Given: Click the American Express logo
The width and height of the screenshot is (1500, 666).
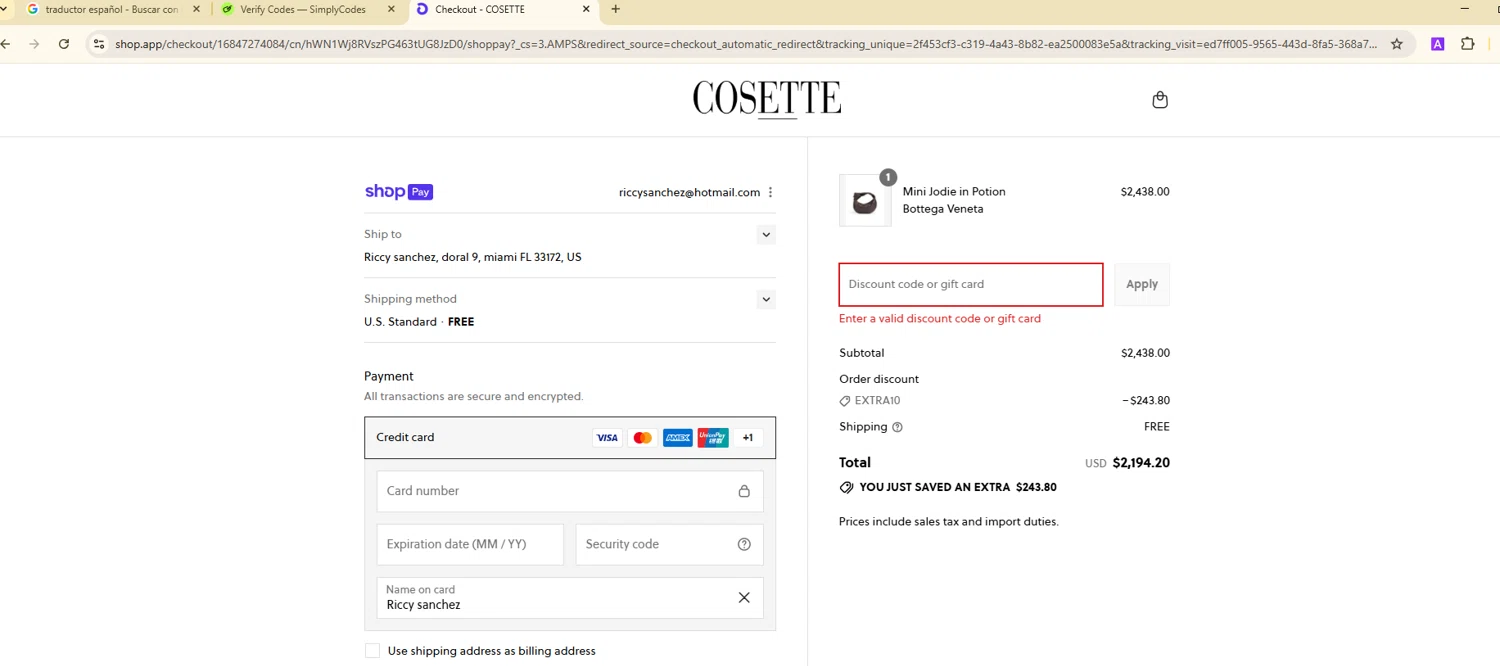Looking at the screenshot, I should pos(678,438).
